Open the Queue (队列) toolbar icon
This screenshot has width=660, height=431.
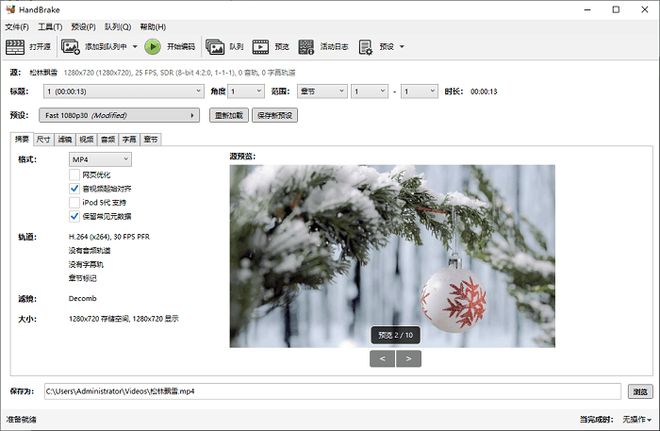(x=215, y=46)
